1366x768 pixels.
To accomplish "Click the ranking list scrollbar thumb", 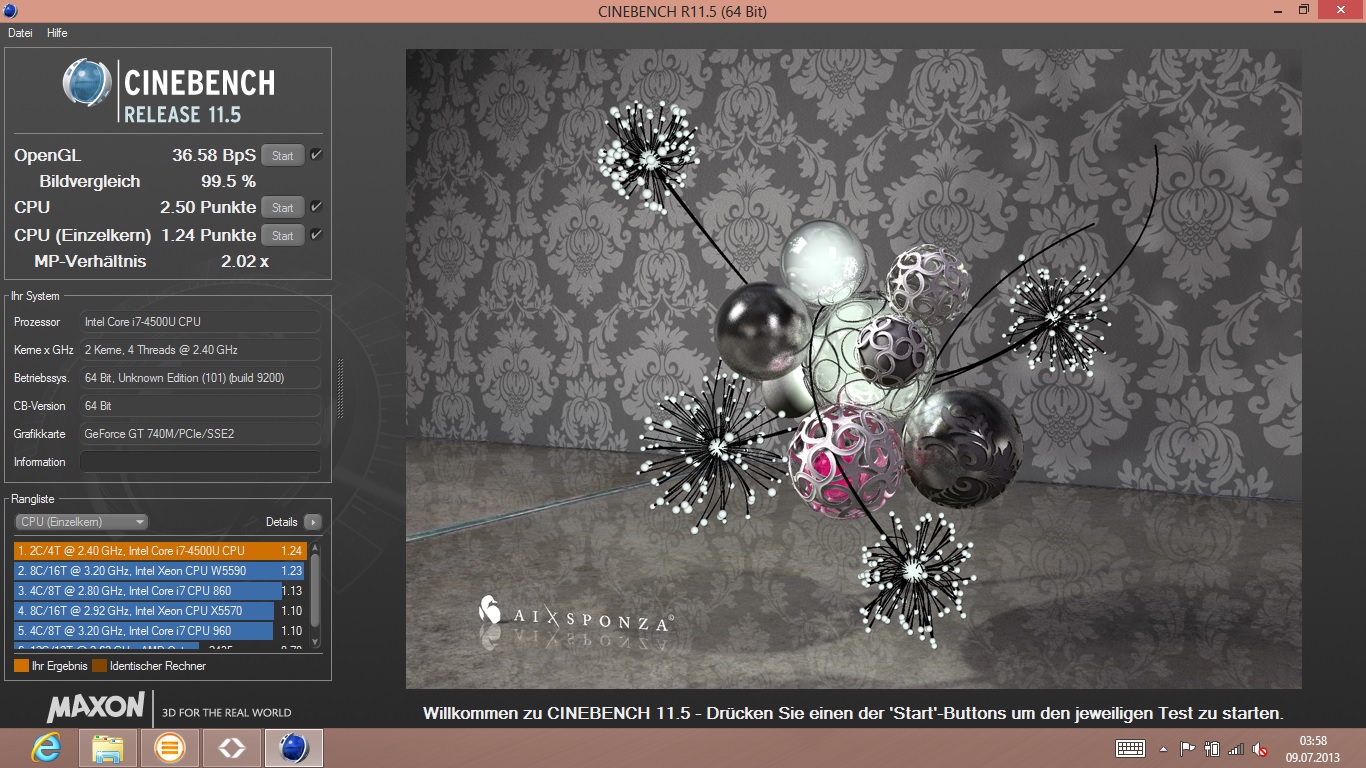I will (x=316, y=590).
